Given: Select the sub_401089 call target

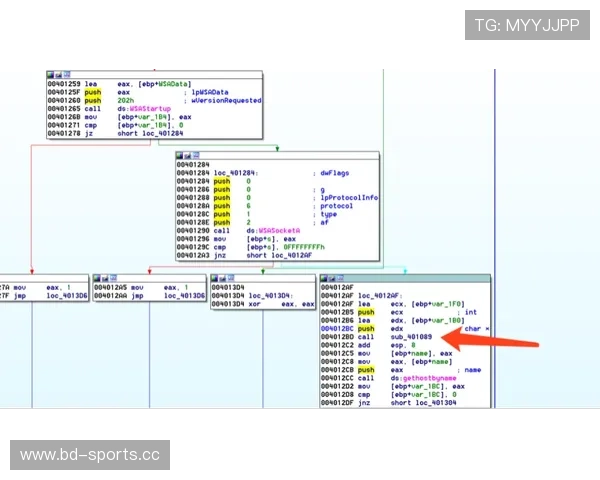Looking at the screenshot, I should pos(408,338).
